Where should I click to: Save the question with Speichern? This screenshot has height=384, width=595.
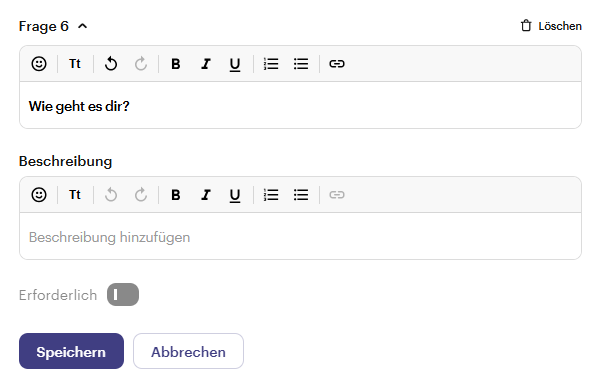[71, 351]
